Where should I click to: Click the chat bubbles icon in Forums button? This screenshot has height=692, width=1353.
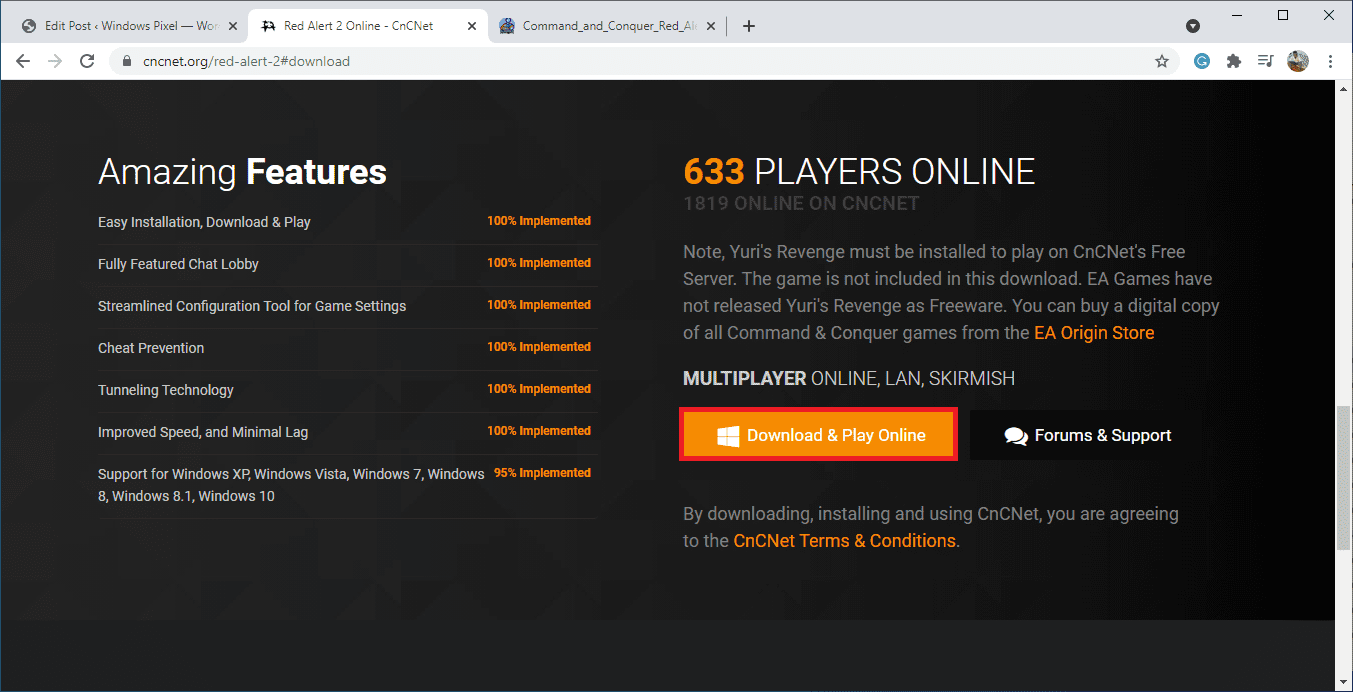click(1016, 436)
